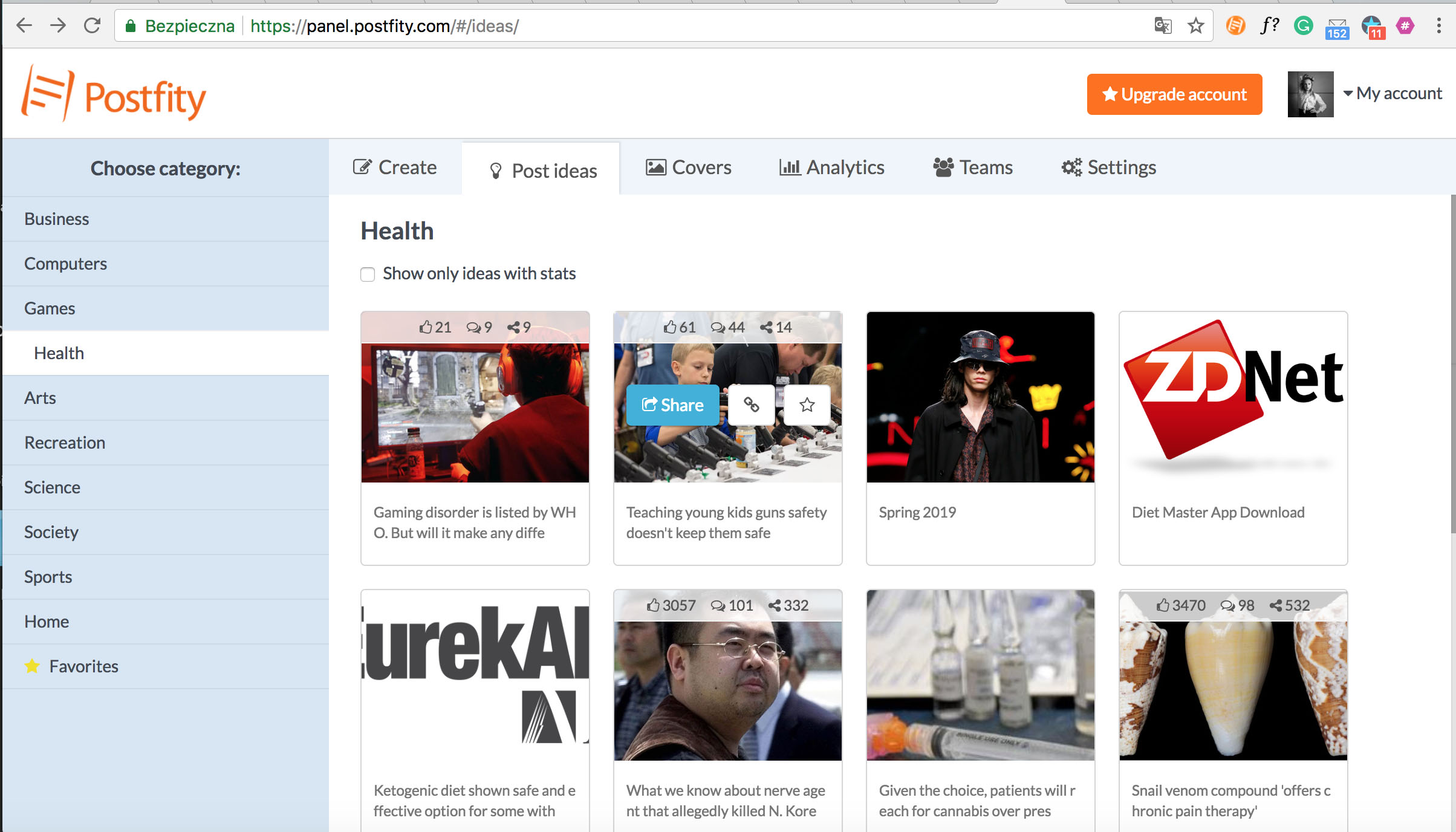Open the Favorites category
Image resolution: width=1456 pixels, height=832 pixels.
pyautogui.click(x=166, y=666)
